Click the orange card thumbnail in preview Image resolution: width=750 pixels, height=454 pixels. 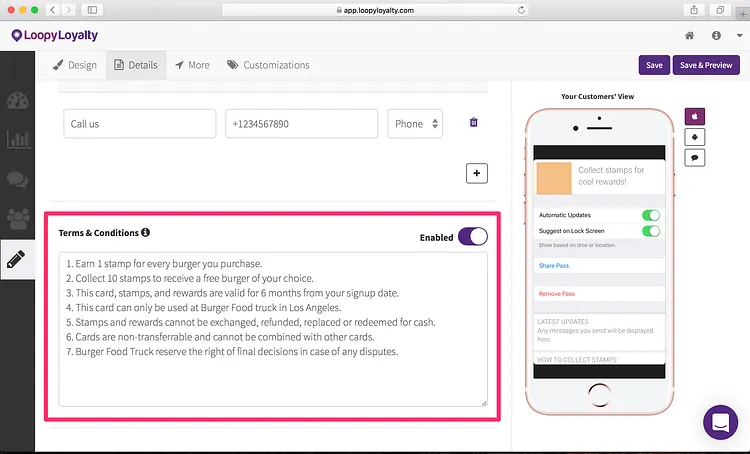click(x=554, y=178)
